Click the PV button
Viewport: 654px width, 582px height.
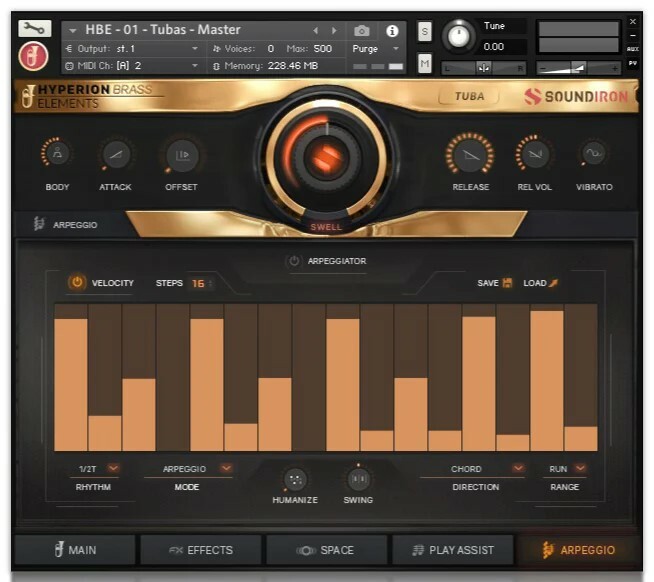633,63
